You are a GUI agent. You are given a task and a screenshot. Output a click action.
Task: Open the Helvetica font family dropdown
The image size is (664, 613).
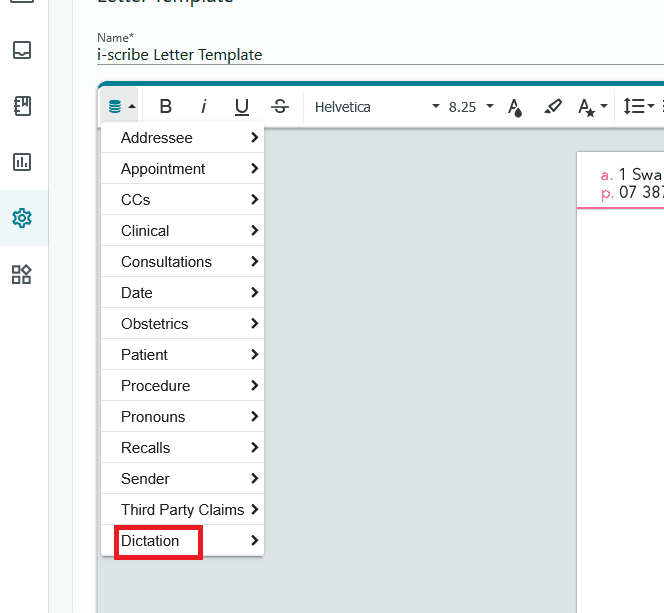tap(377, 107)
